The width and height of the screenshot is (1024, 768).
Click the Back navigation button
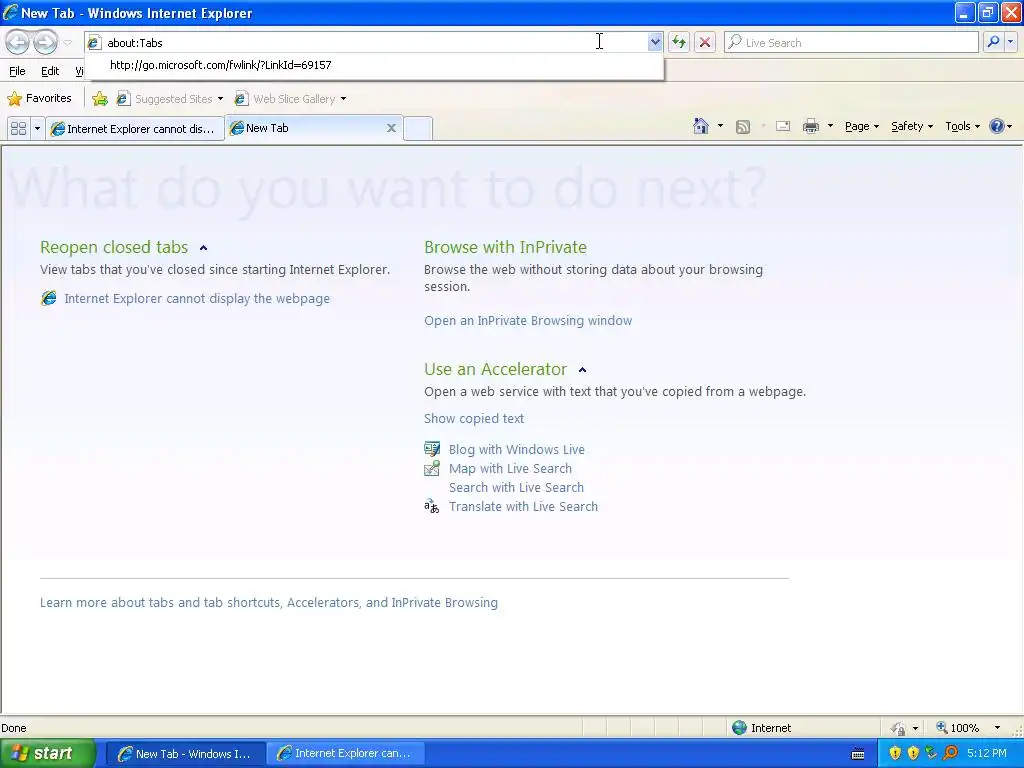(x=18, y=42)
